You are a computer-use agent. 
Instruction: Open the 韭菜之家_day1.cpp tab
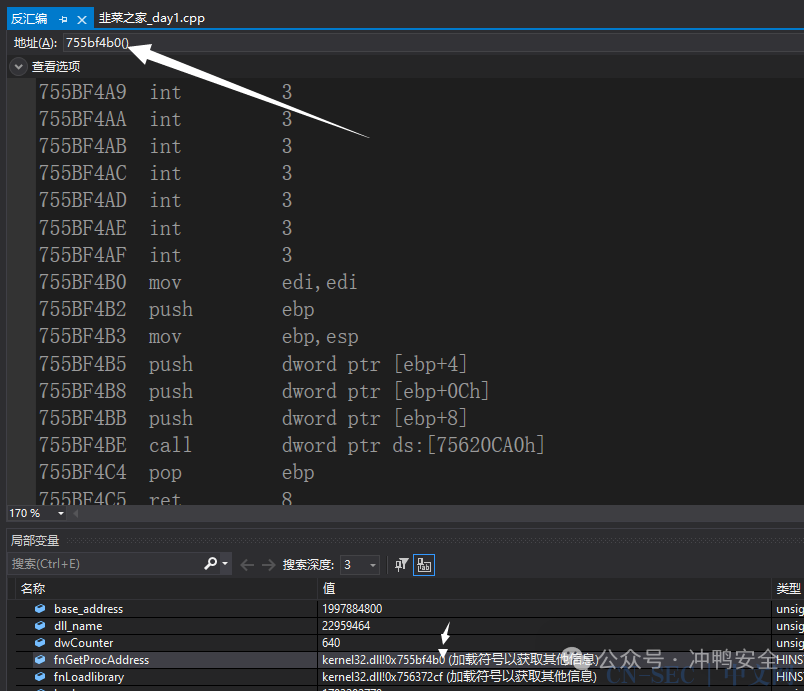point(151,18)
